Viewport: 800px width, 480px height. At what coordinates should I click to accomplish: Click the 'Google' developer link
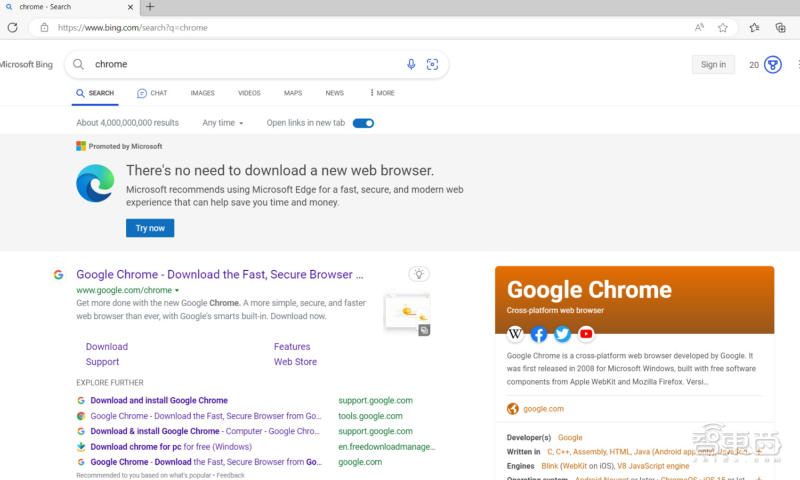tap(570, 438)
